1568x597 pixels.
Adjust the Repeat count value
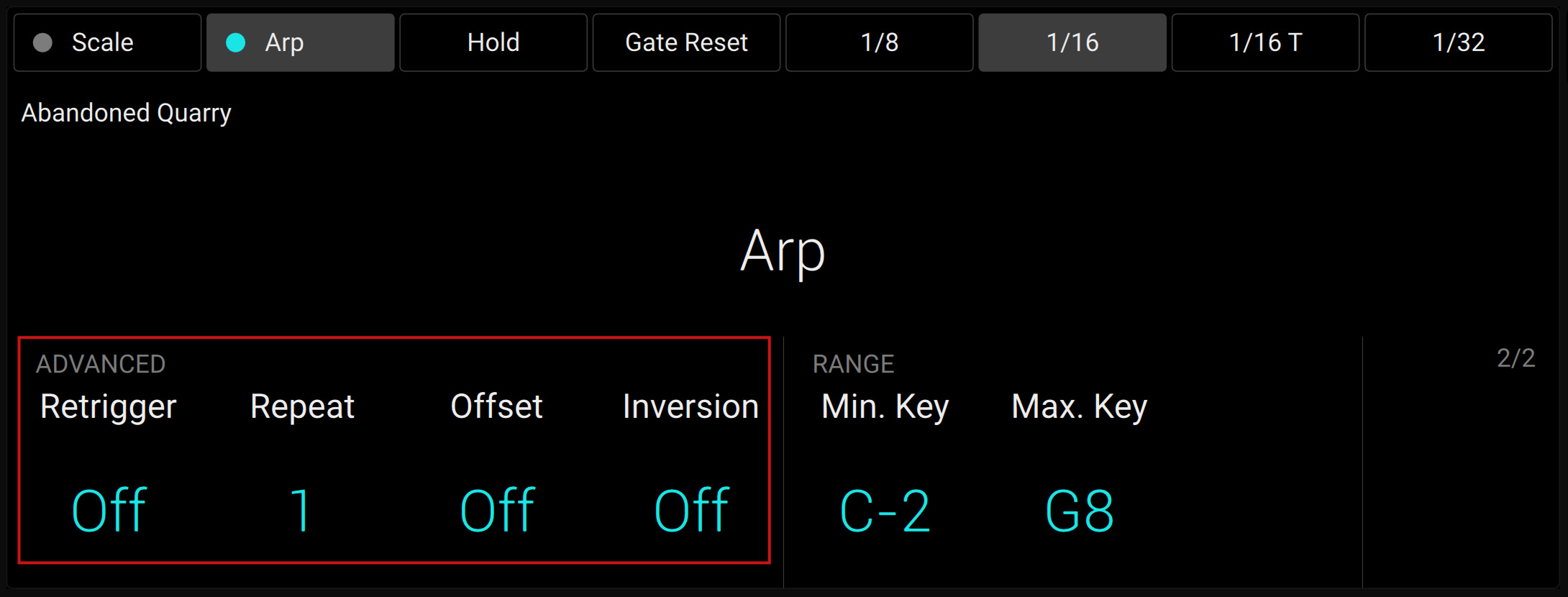[301, 509]
